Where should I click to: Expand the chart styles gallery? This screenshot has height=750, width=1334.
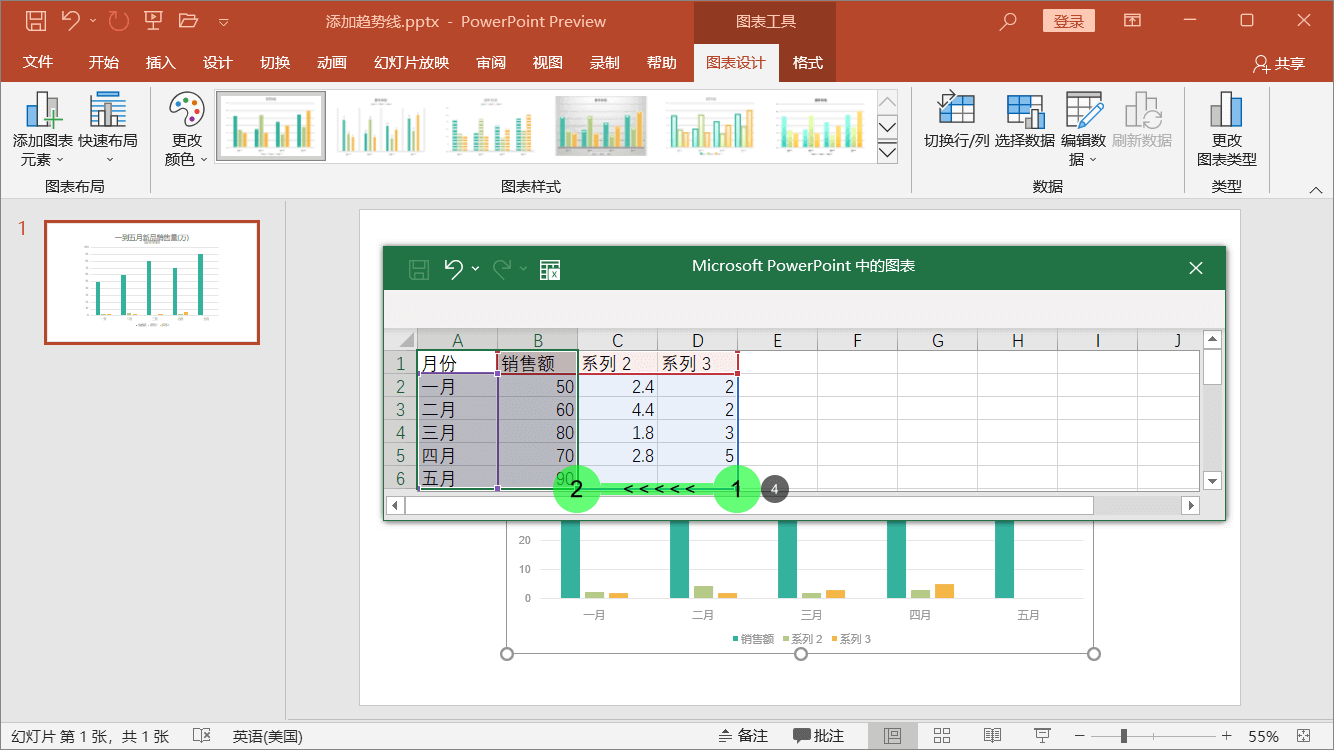coord(887,152)
